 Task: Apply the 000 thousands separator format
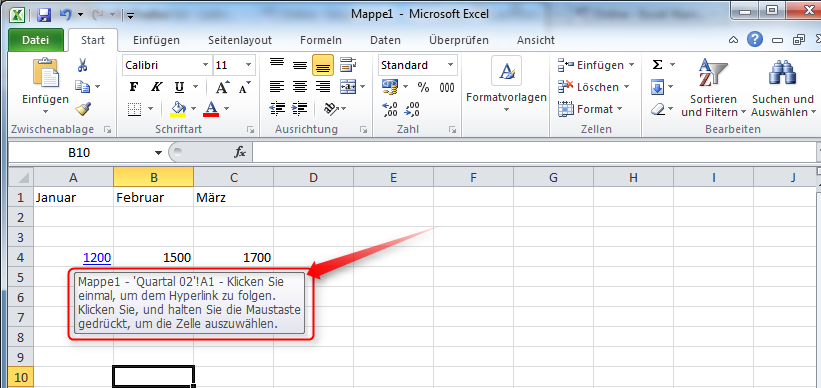(447, 87)
